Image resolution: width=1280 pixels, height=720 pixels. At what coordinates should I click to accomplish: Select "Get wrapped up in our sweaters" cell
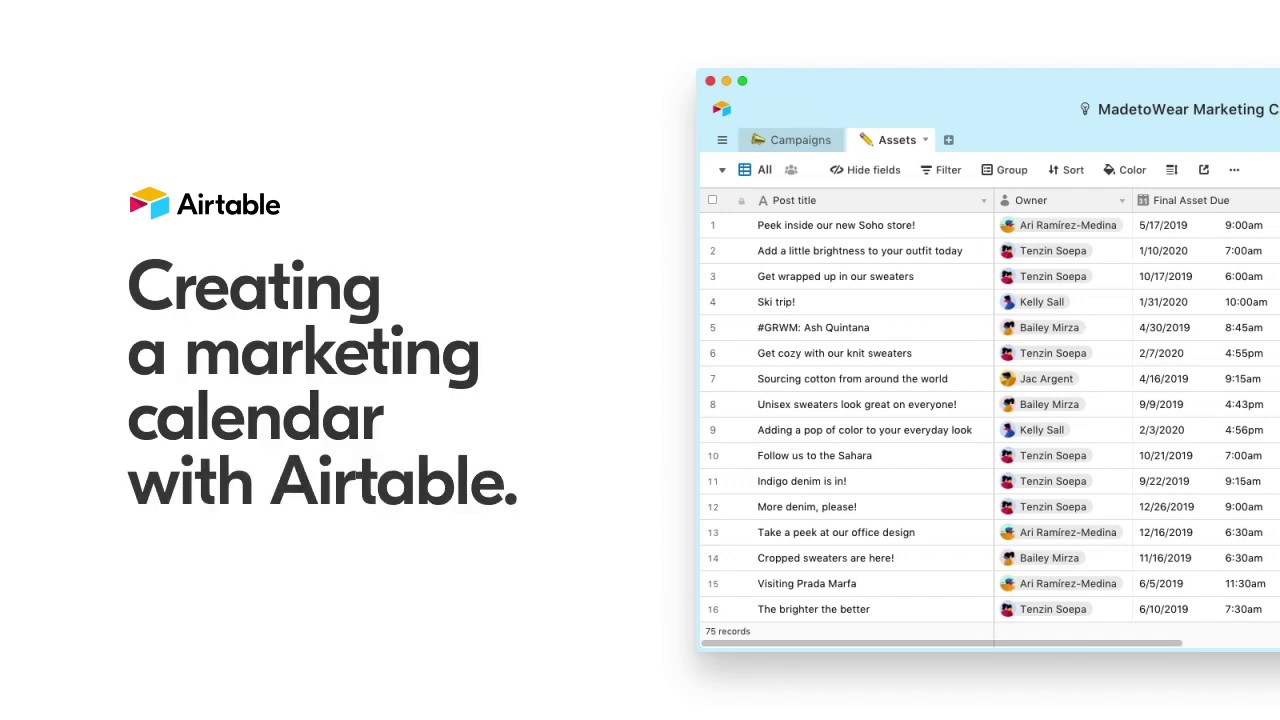(835, 276)
